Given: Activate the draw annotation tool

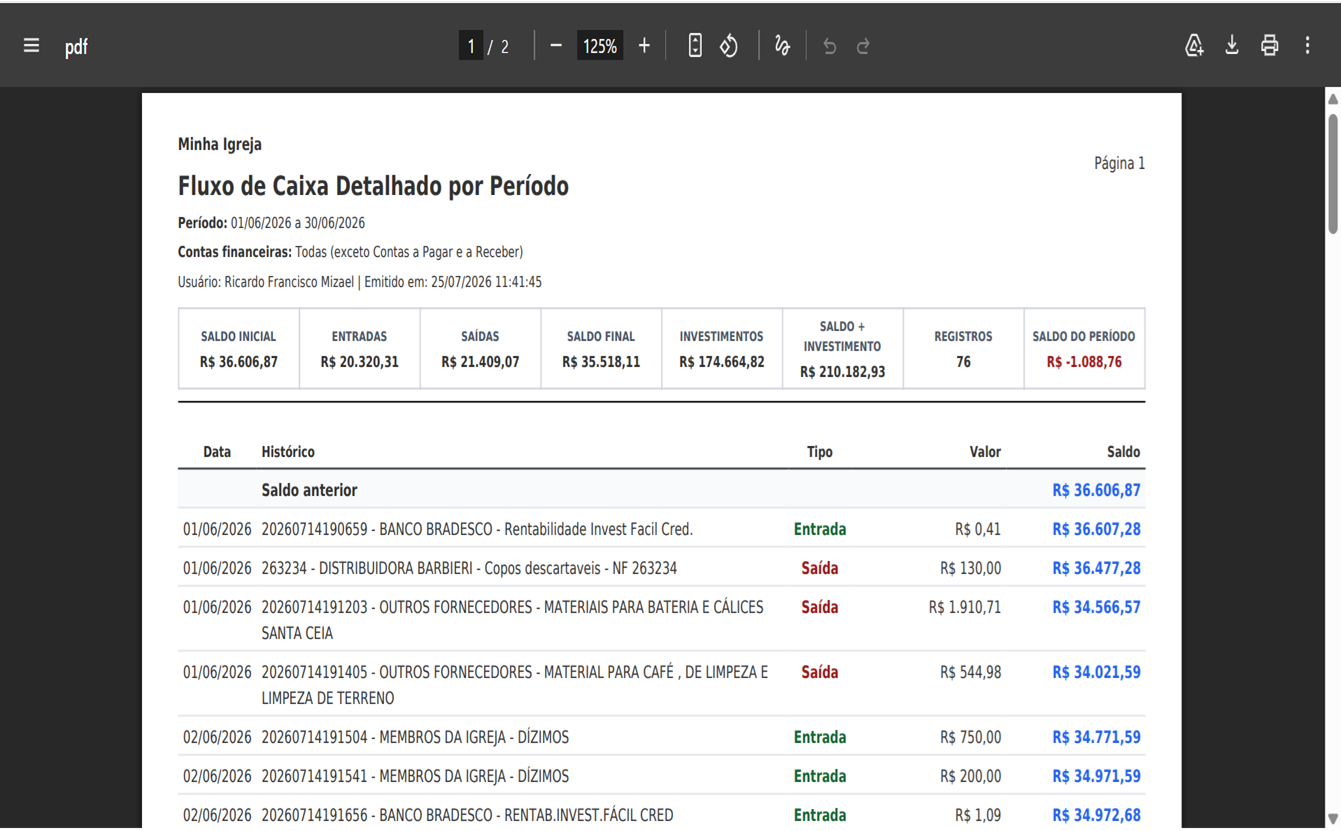Looking at the screenshot, I should point(782,46).
